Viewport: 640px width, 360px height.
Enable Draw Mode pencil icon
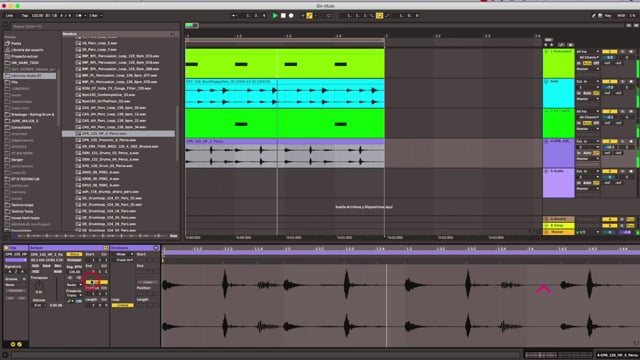[593, 16]
